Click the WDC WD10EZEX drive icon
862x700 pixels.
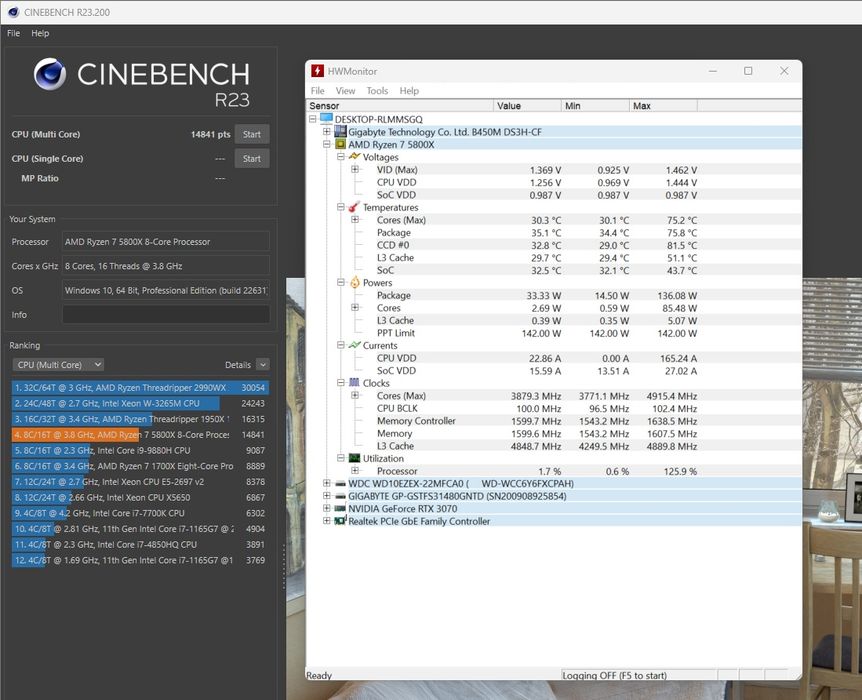click(340, 484)
